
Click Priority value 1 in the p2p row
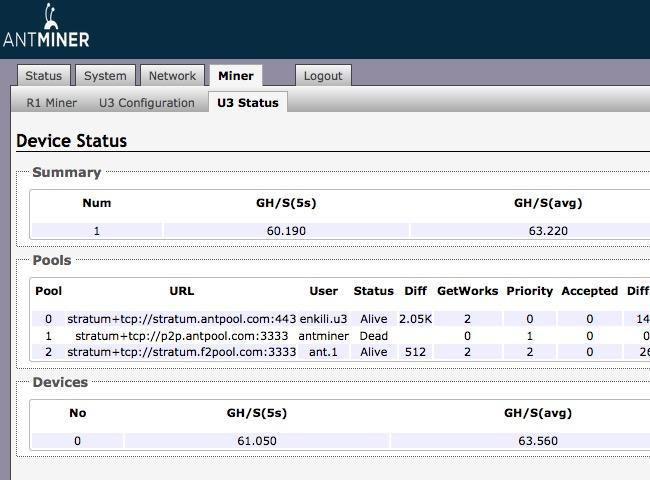[530, 336]
